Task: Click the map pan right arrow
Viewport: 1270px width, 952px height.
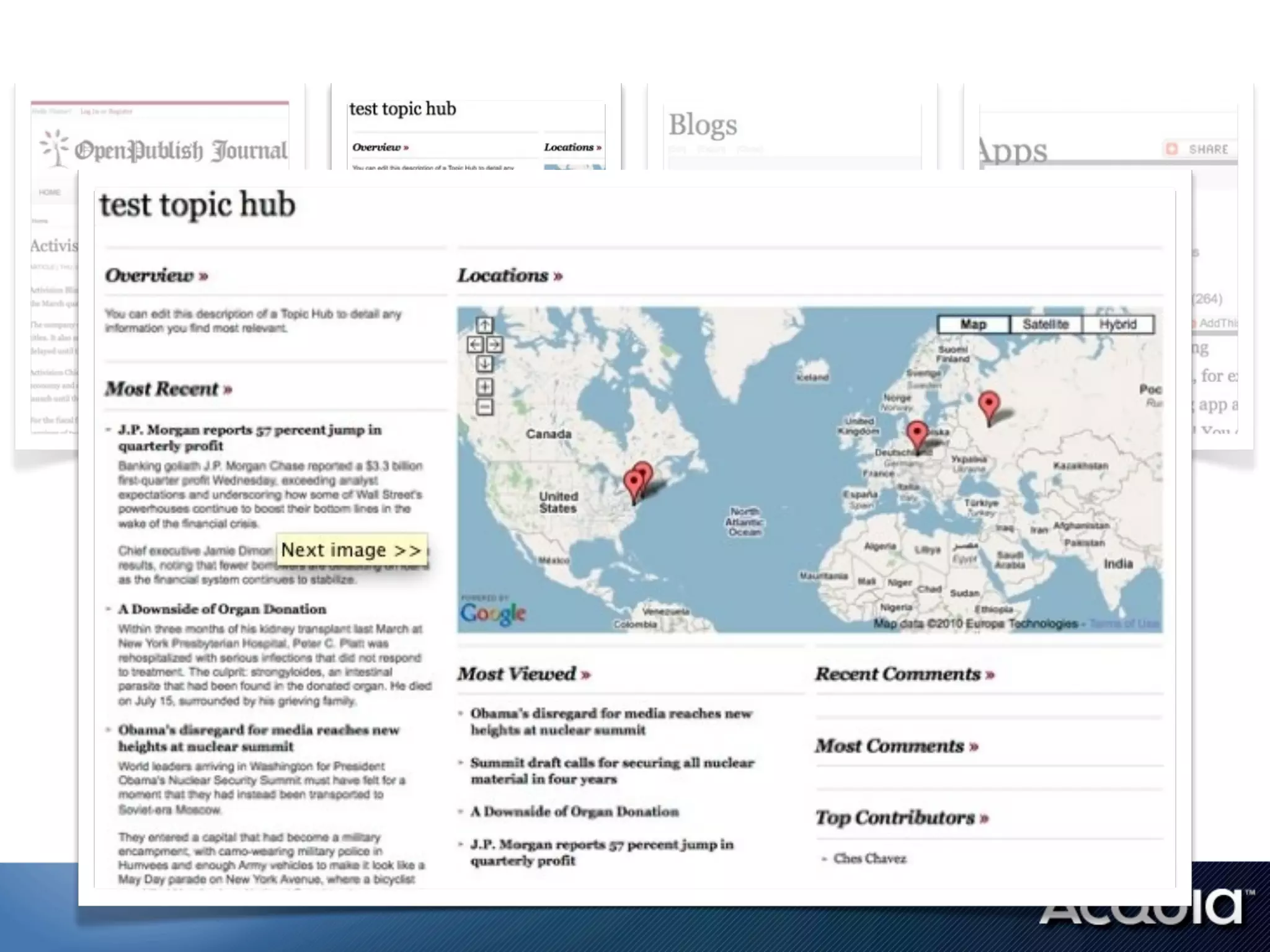Action: [494, 345]
